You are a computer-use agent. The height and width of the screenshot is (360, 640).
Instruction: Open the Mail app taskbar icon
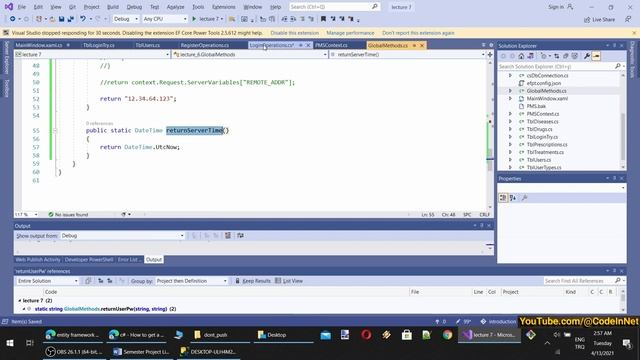tap(325, 335)
